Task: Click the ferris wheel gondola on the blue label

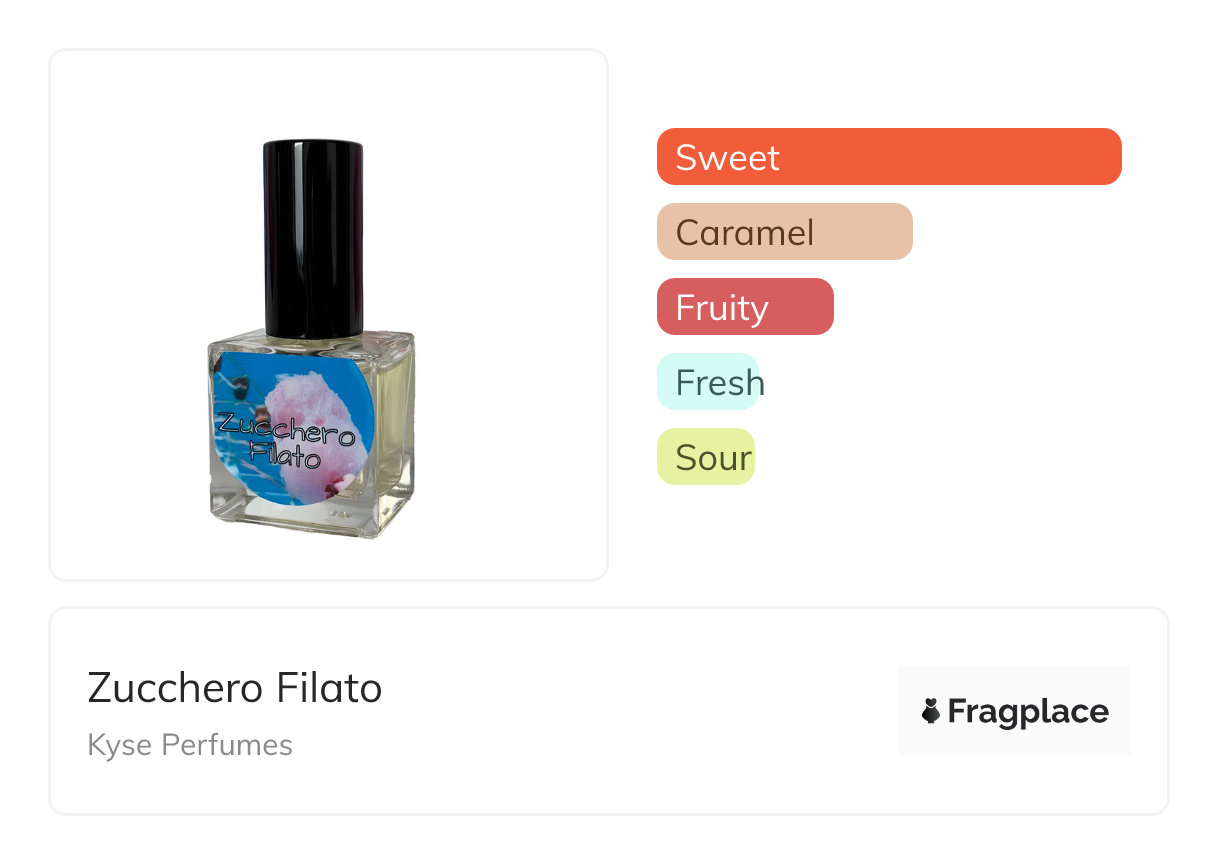Action: (234, 382)
